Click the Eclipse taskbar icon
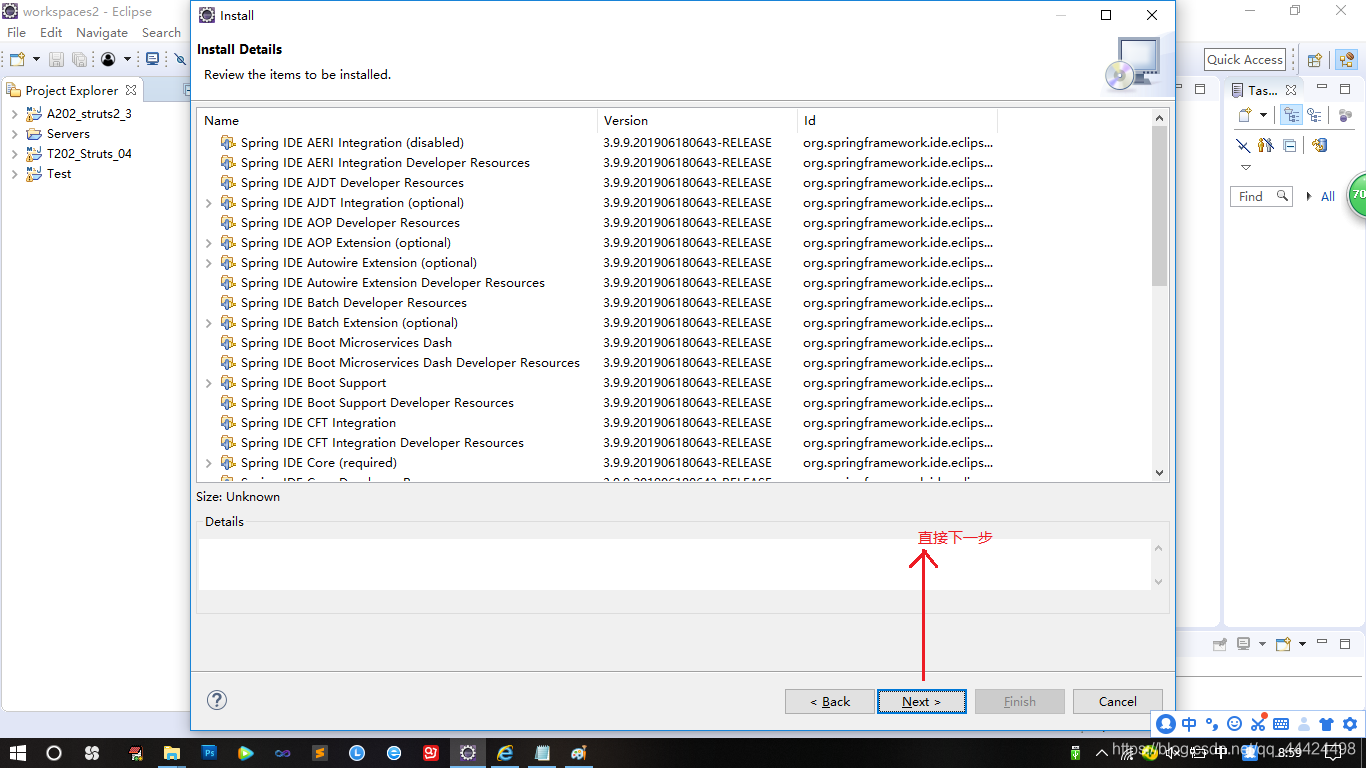The width and height of the screenshot is (1366, 768). [x=468, y=753]
